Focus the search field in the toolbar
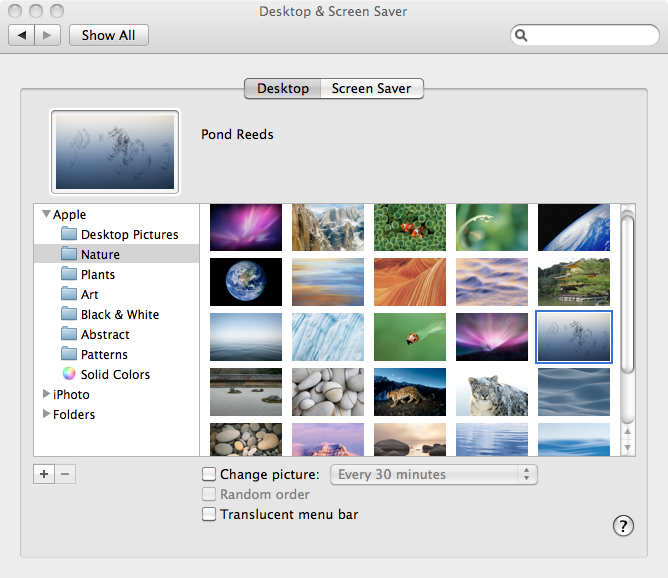 584,35
